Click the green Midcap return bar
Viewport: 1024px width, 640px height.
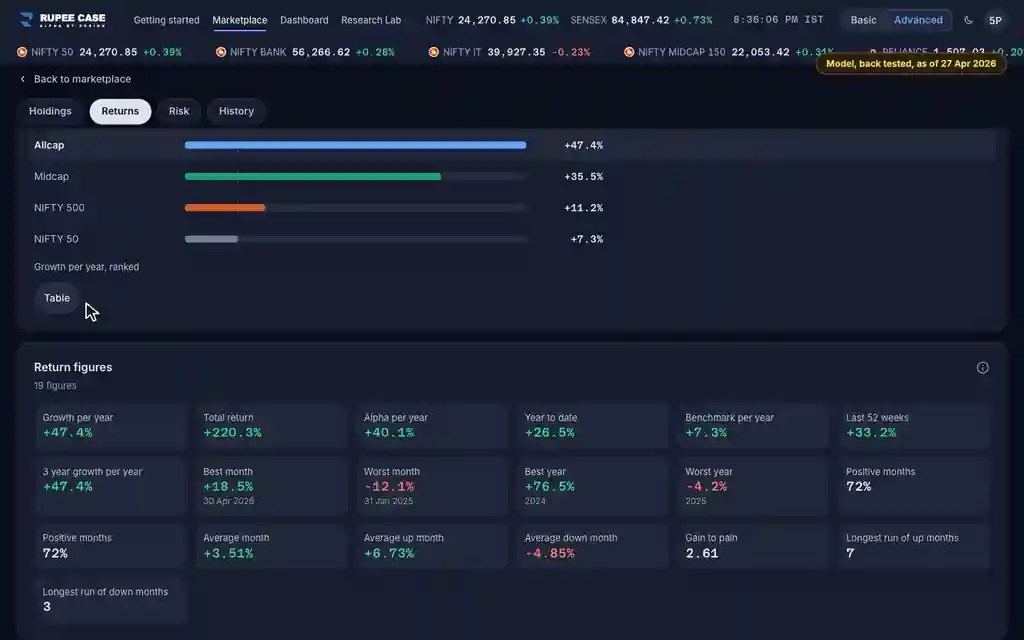click(x=313, y=176)
